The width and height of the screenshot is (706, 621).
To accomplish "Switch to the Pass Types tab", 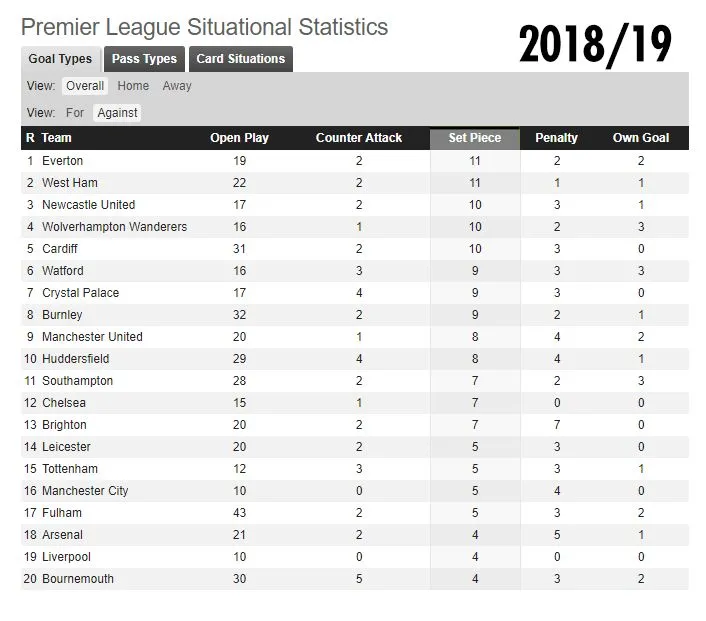I will (144, 59).
